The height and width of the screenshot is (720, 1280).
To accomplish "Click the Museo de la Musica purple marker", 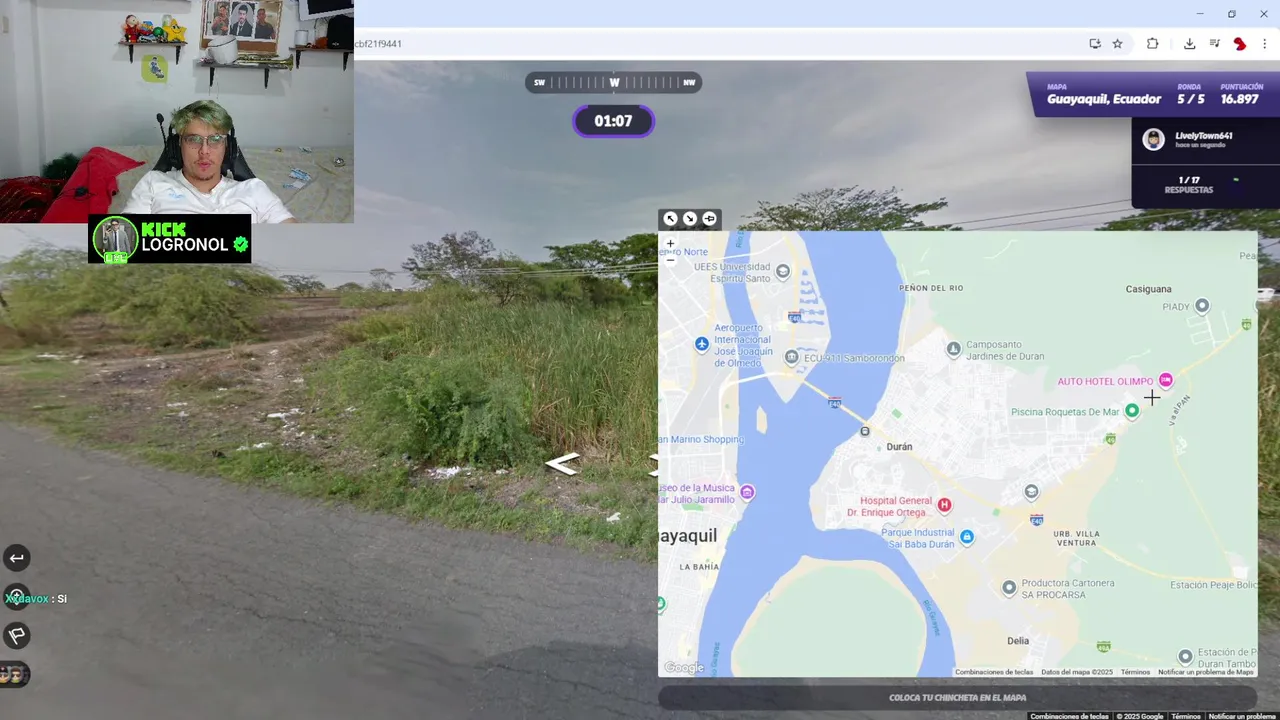I will tap(747, 492).
